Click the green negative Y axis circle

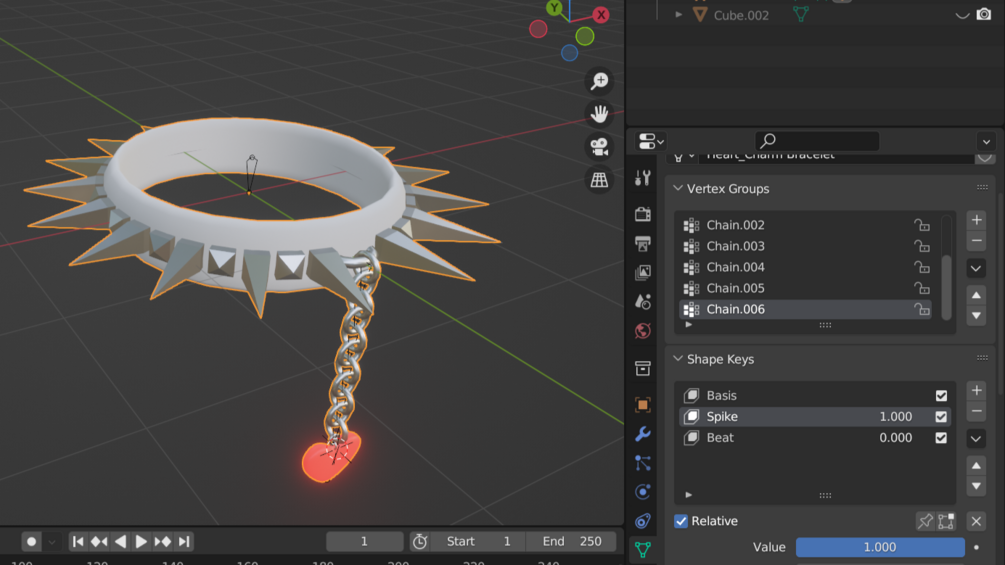(x=585, y=37)
